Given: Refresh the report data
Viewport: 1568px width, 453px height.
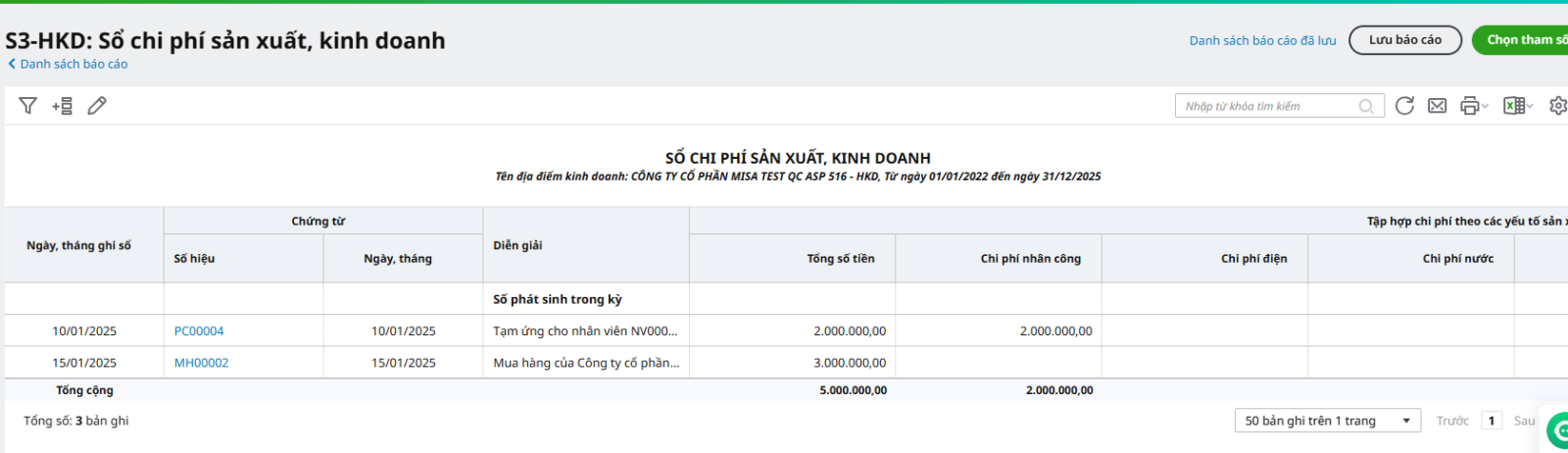Looking at the screenshot, I should (1404, 106).
